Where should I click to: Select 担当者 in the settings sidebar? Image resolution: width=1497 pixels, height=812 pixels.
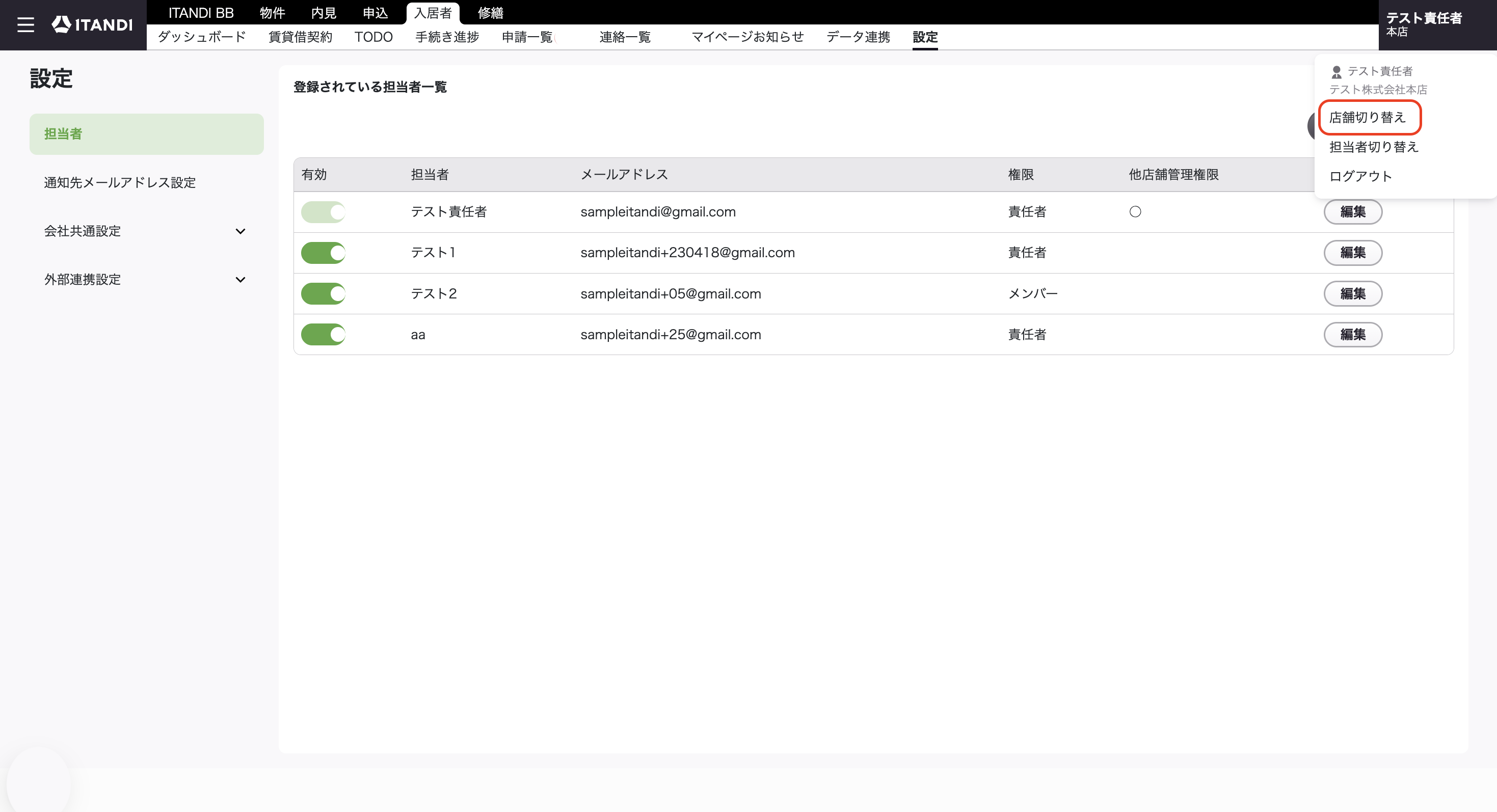[x=146, y=134]
